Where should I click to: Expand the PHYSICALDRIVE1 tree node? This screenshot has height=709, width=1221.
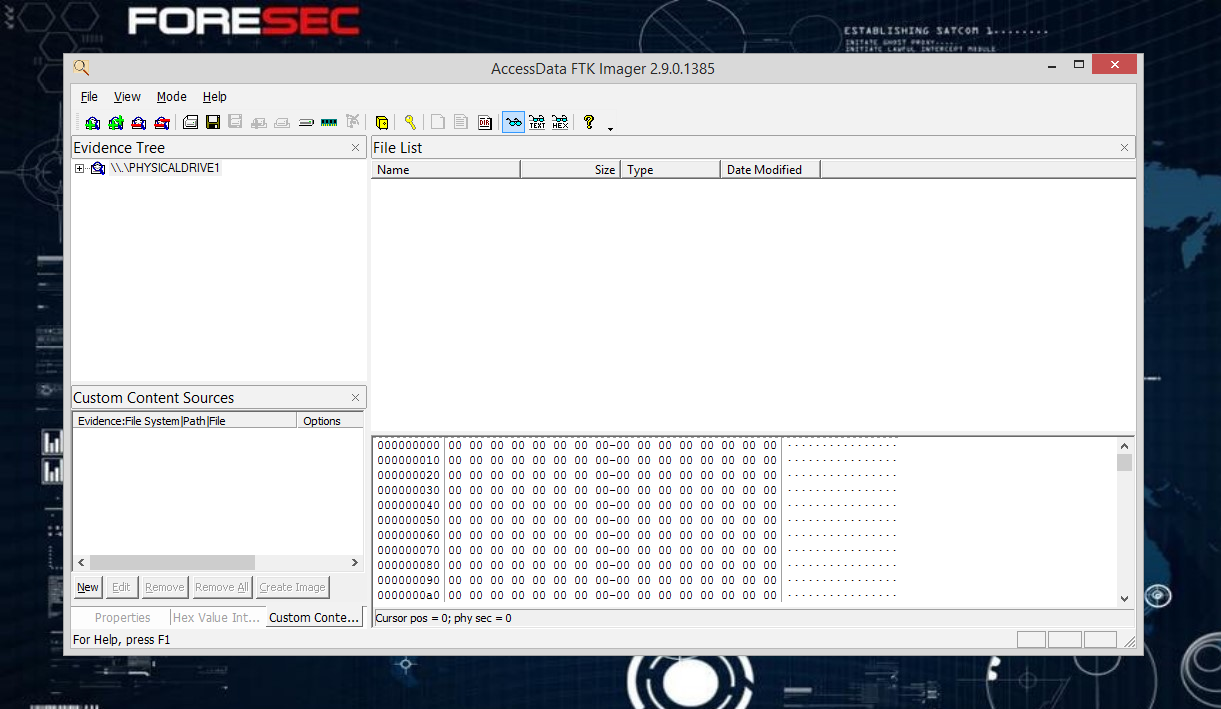click(80, 168)
